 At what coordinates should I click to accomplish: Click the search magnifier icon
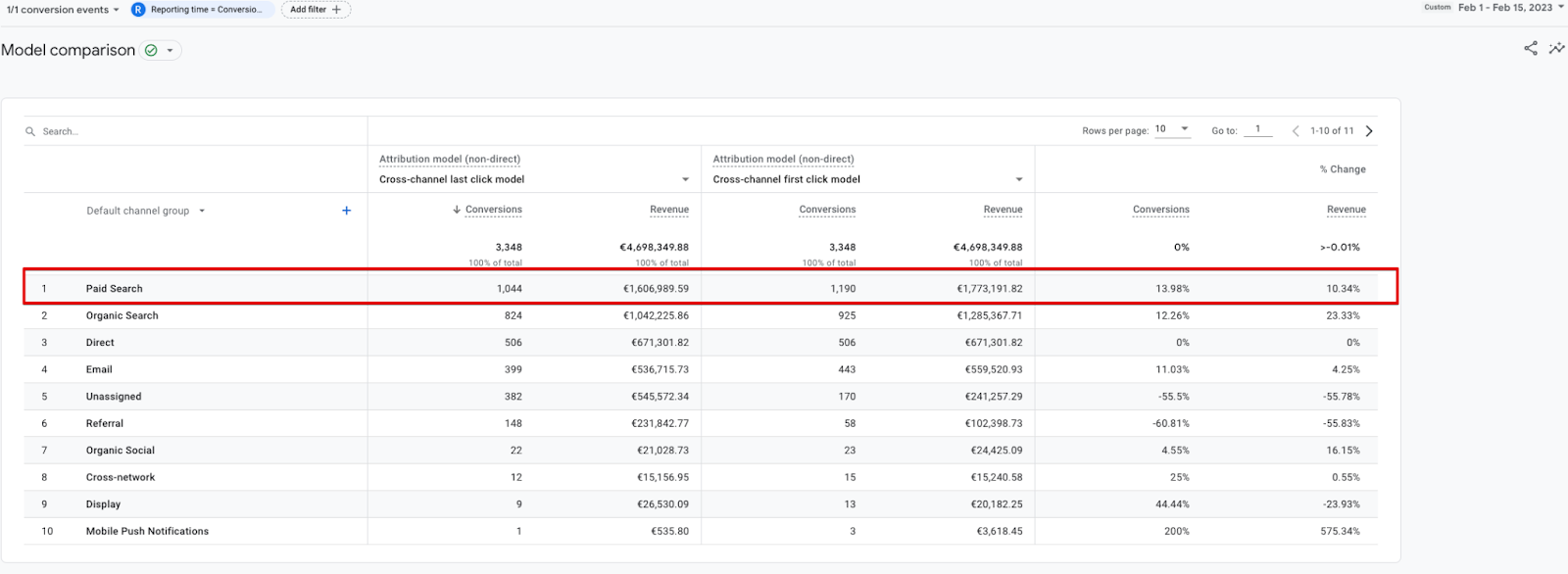pos(30,131)
